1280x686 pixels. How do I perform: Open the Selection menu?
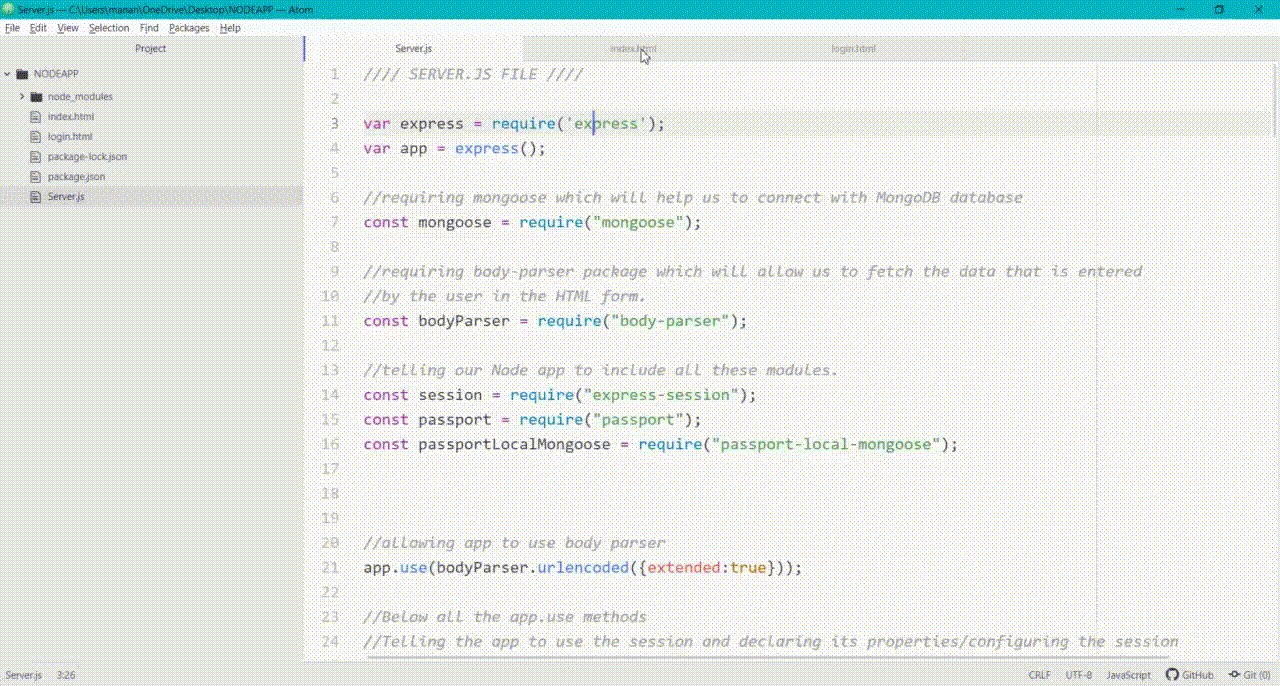tap(109, 28)
